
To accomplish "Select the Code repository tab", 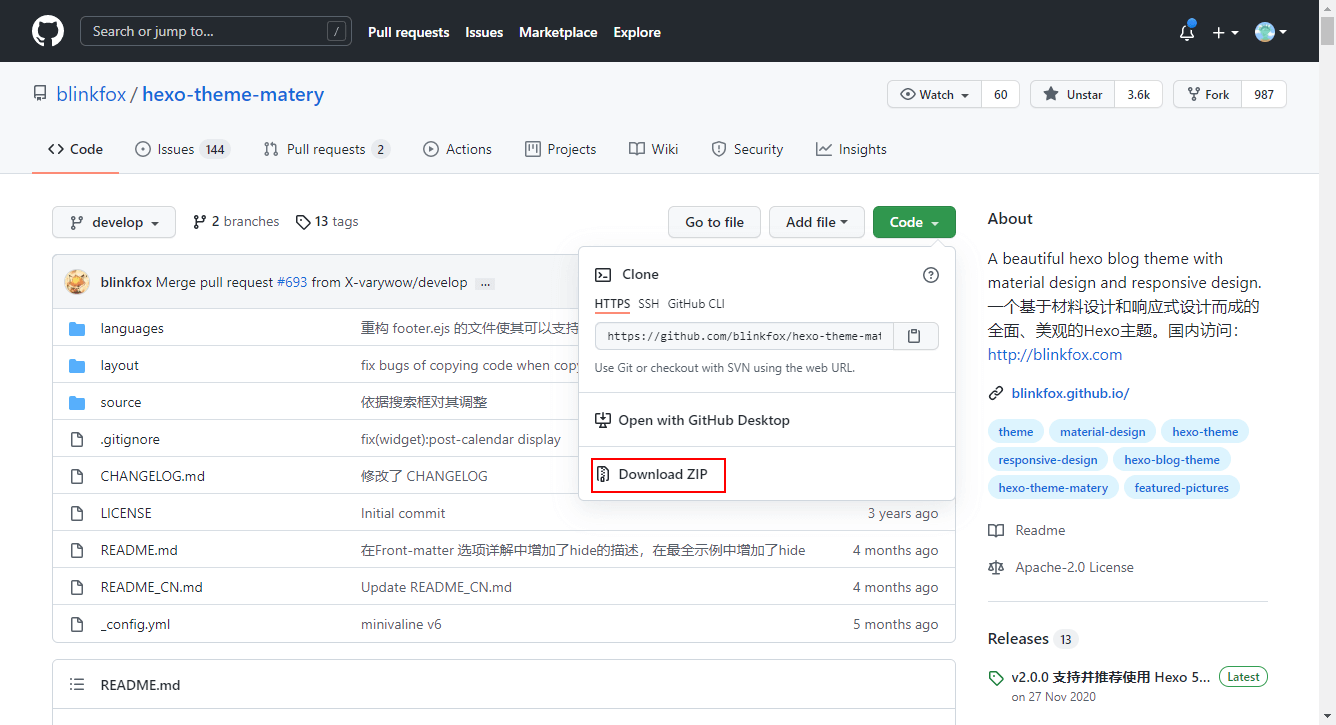I will 75,149.
